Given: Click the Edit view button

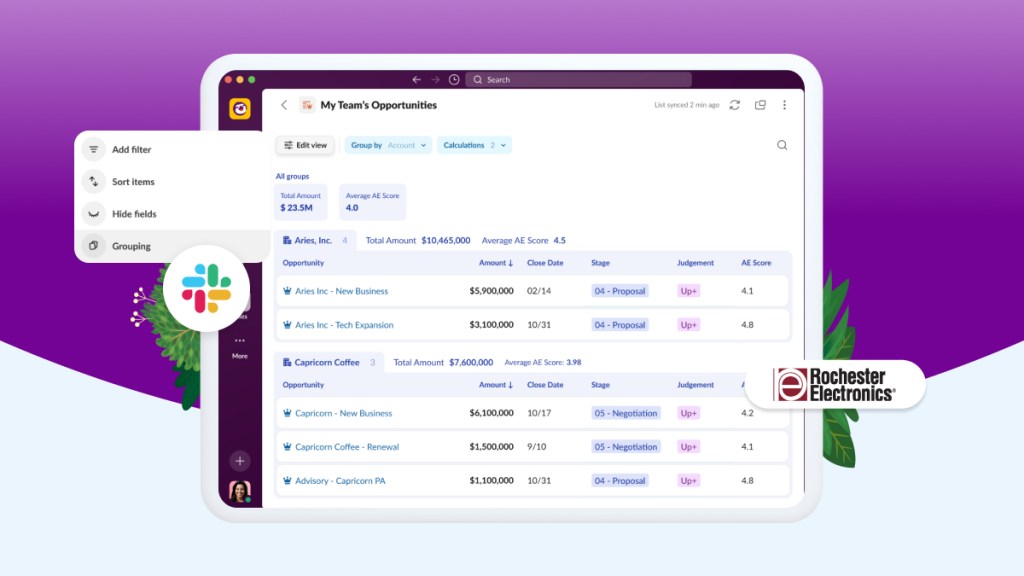Looking at the screenshot, I should coord(304,145).
